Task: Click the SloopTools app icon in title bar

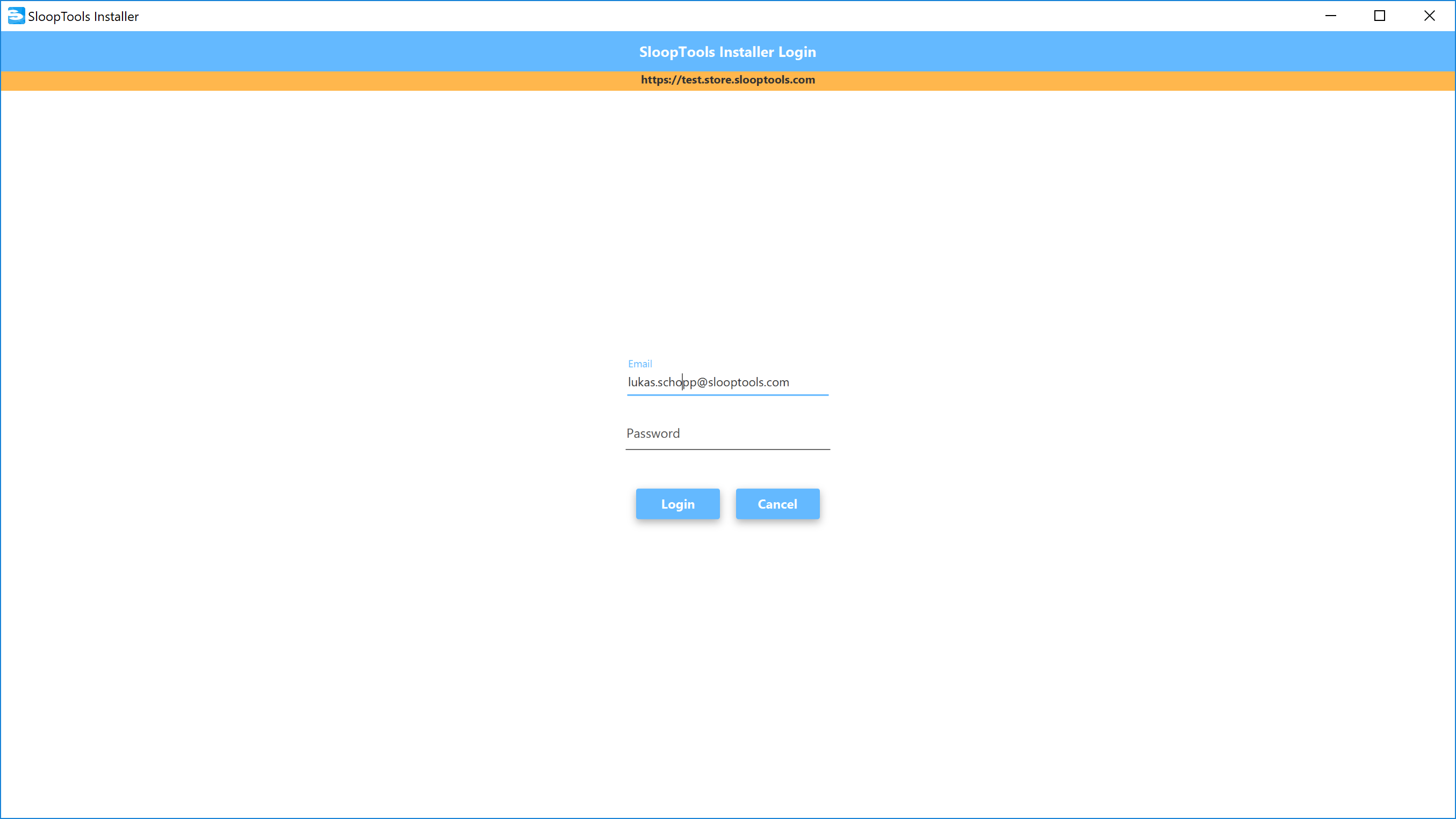Action: [x=16, y=16]
